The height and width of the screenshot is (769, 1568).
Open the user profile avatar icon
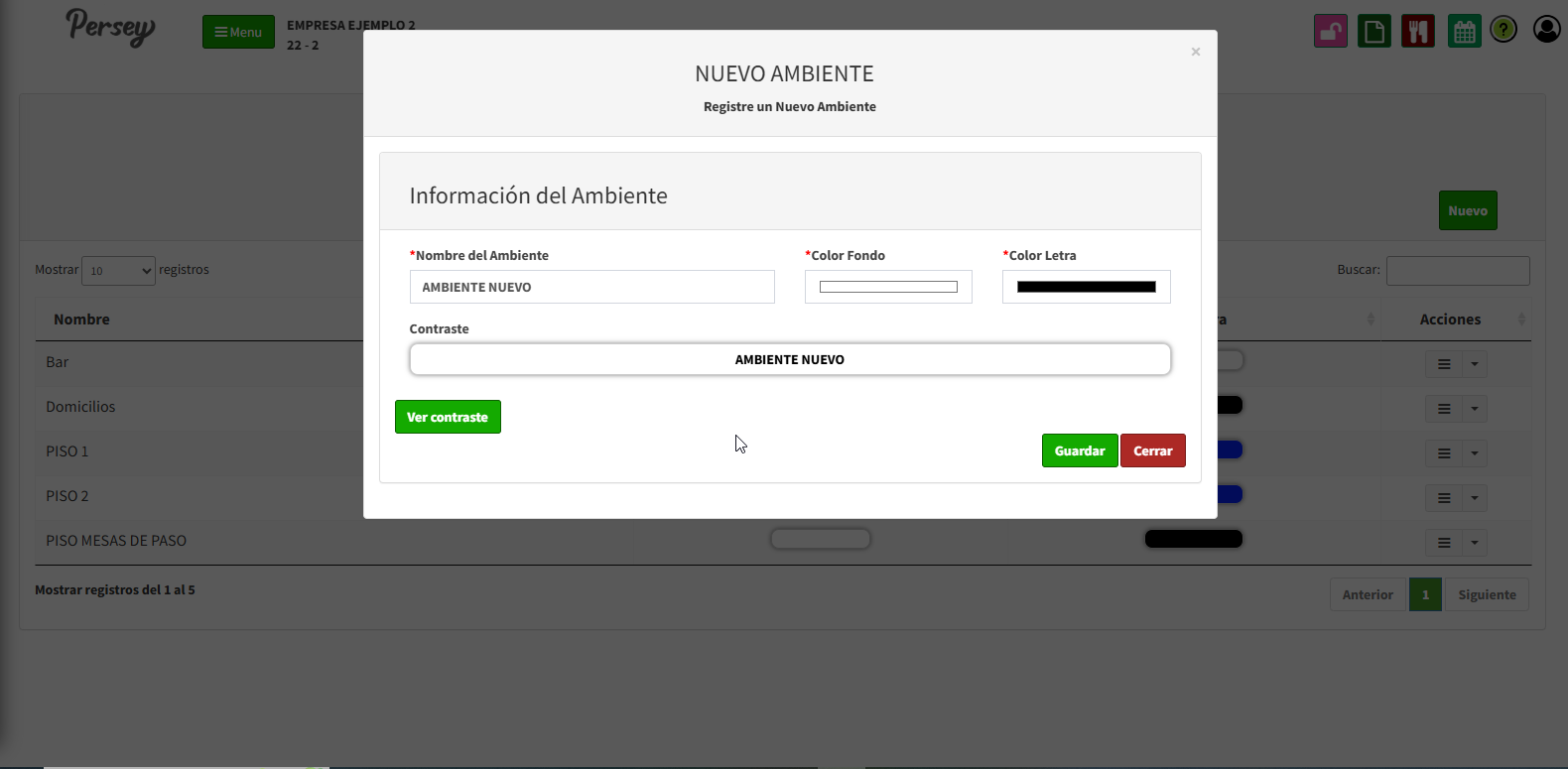coord(1546,30)
